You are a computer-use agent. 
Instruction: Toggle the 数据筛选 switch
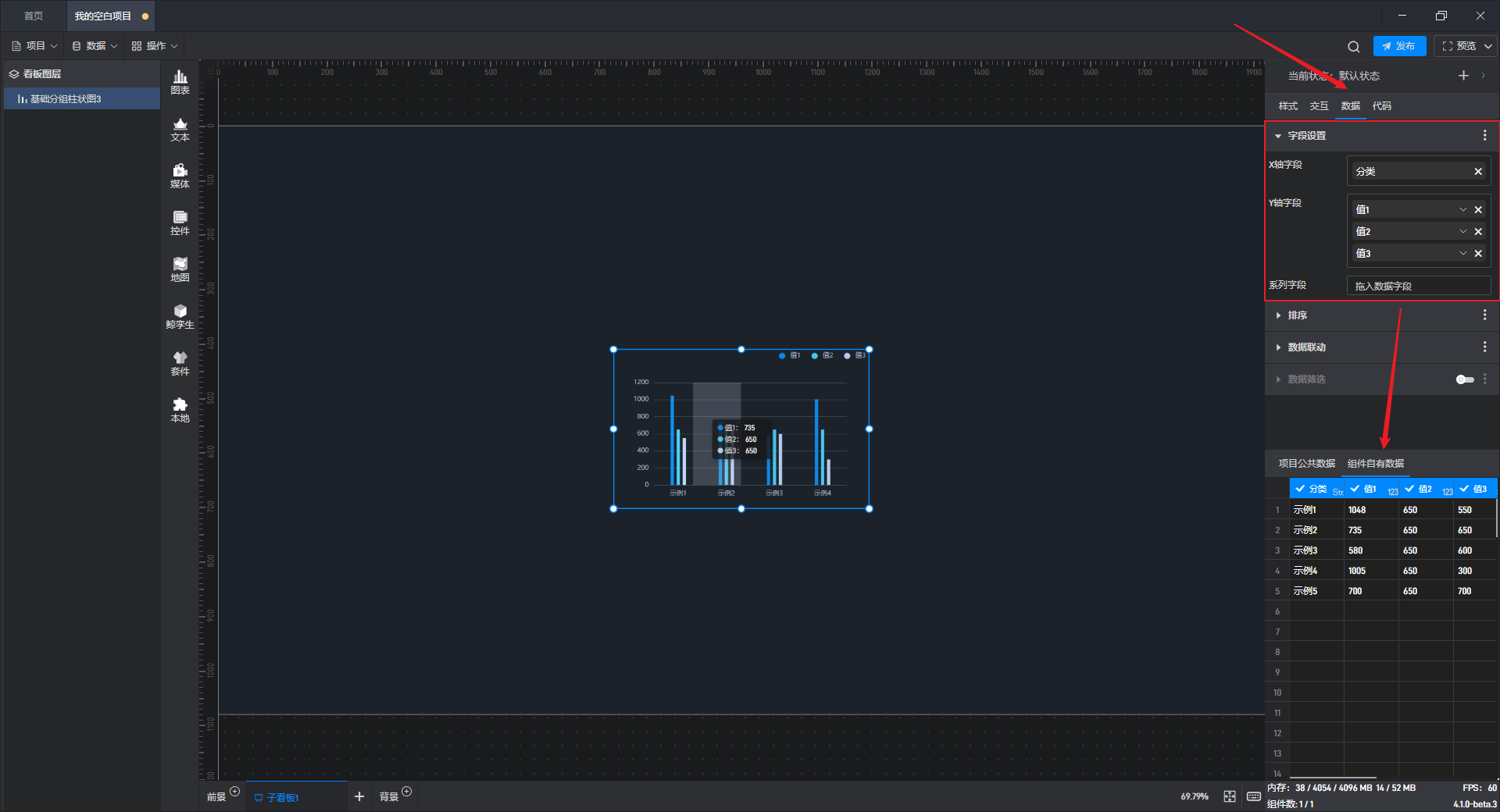click(1465, 379)
